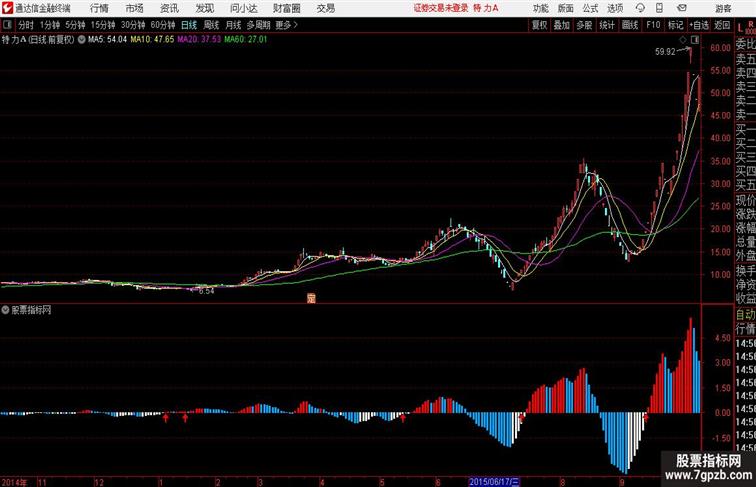Select the 周线 weekly tab
This screenshot has width=756, height=487.
pyautogui.click(x=211, y=25)
